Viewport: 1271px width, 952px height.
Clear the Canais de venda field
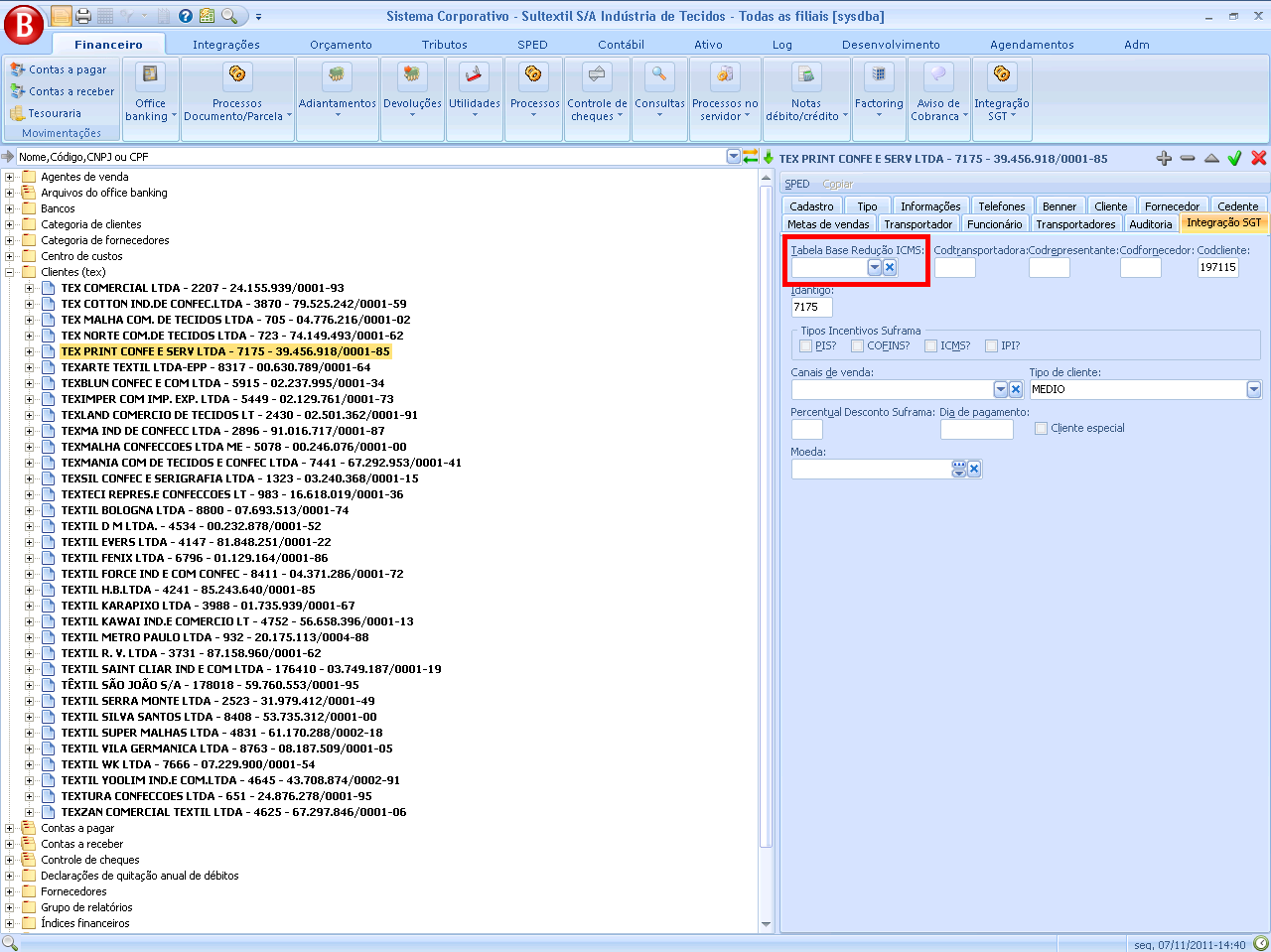tap(1016, 390)
